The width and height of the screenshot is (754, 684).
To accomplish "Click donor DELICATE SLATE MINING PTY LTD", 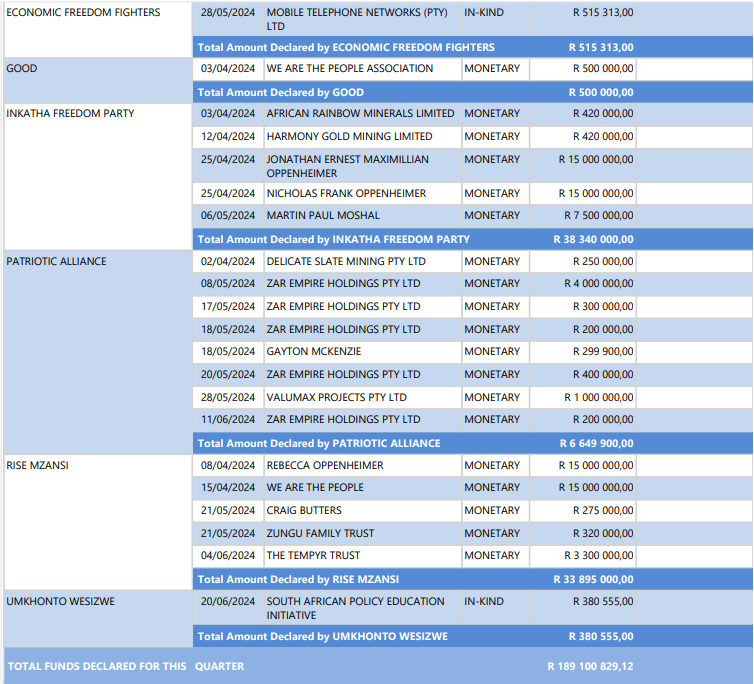I will (x=346, y=262).
